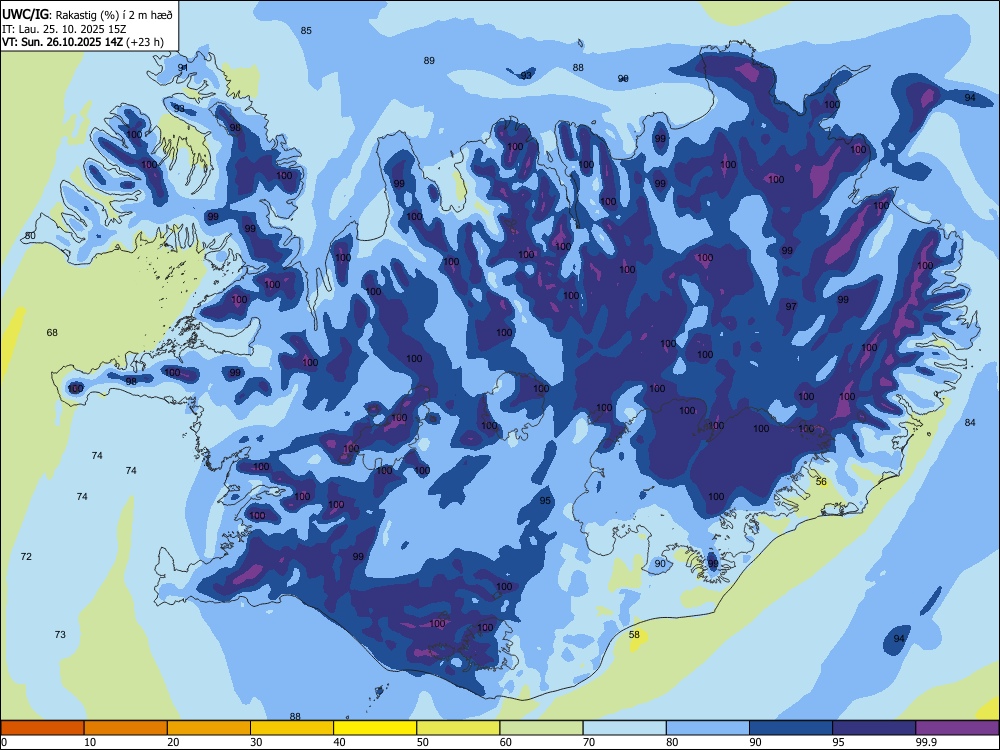Click the init time 'IT: Lau. 25. 10. 2025 15Z'
The height and width of the screenshot is (750, 1000).
pyautogui.click(x=64, y=29)
